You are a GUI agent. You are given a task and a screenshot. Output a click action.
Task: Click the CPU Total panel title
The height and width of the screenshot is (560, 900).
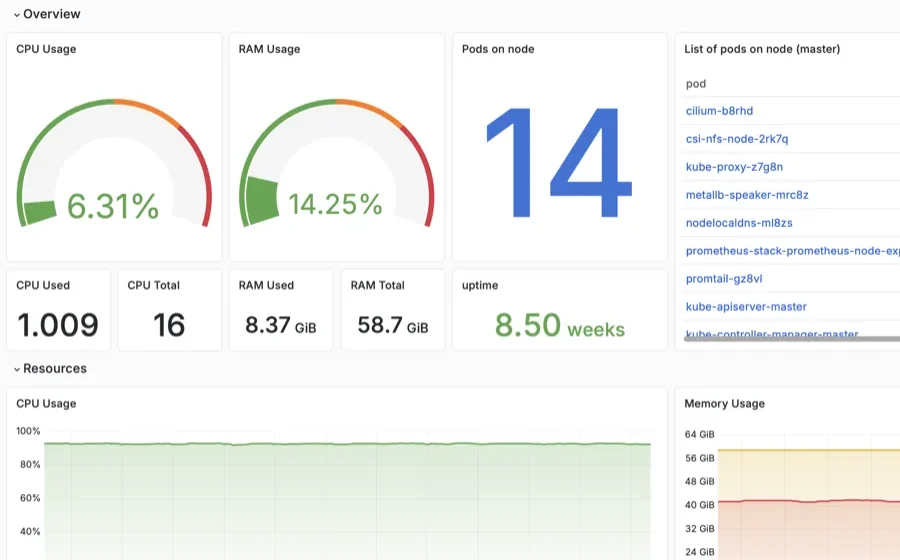click(153, 286)
